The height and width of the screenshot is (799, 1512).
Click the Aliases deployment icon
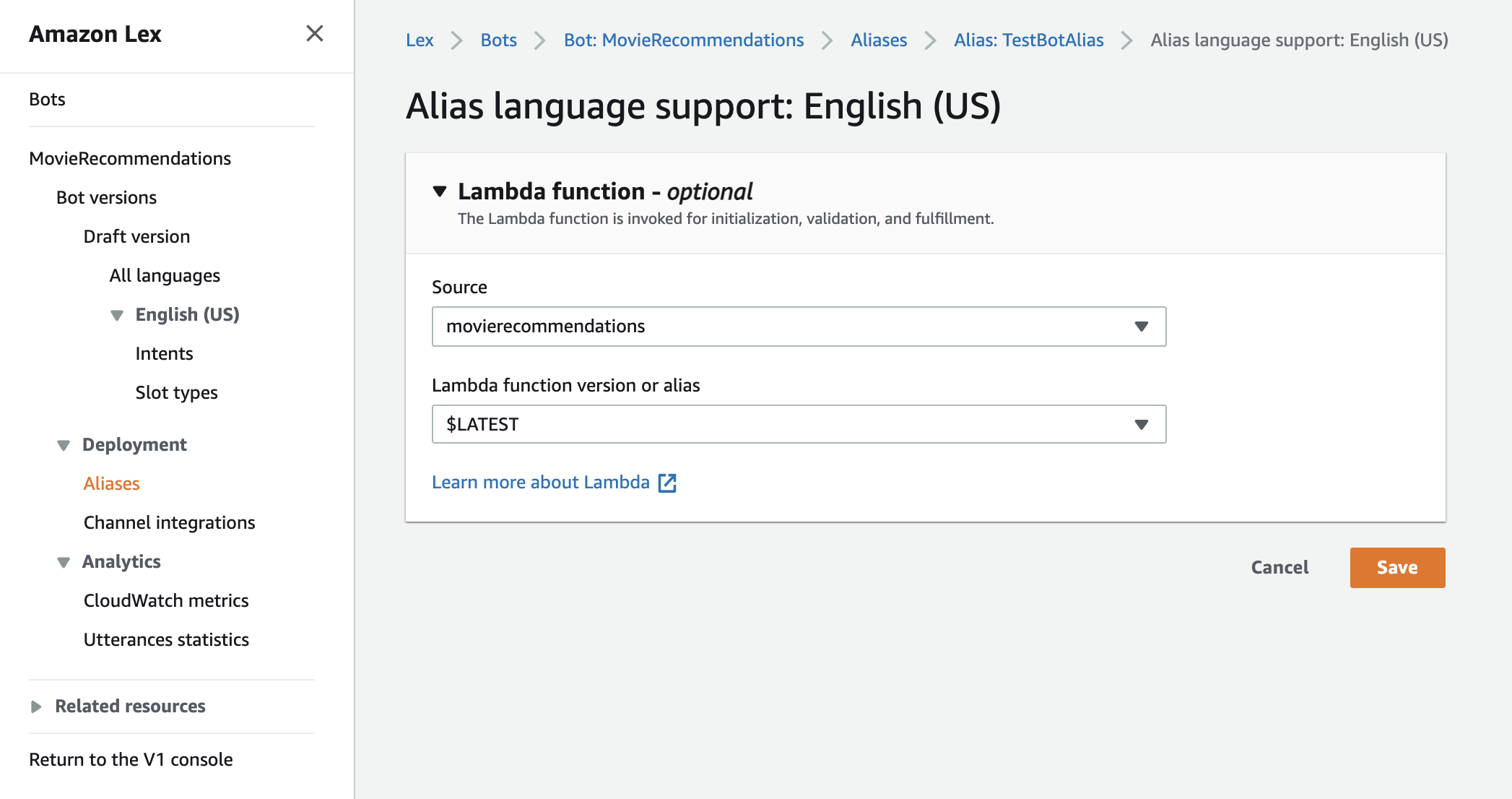(x=111, y=483)
